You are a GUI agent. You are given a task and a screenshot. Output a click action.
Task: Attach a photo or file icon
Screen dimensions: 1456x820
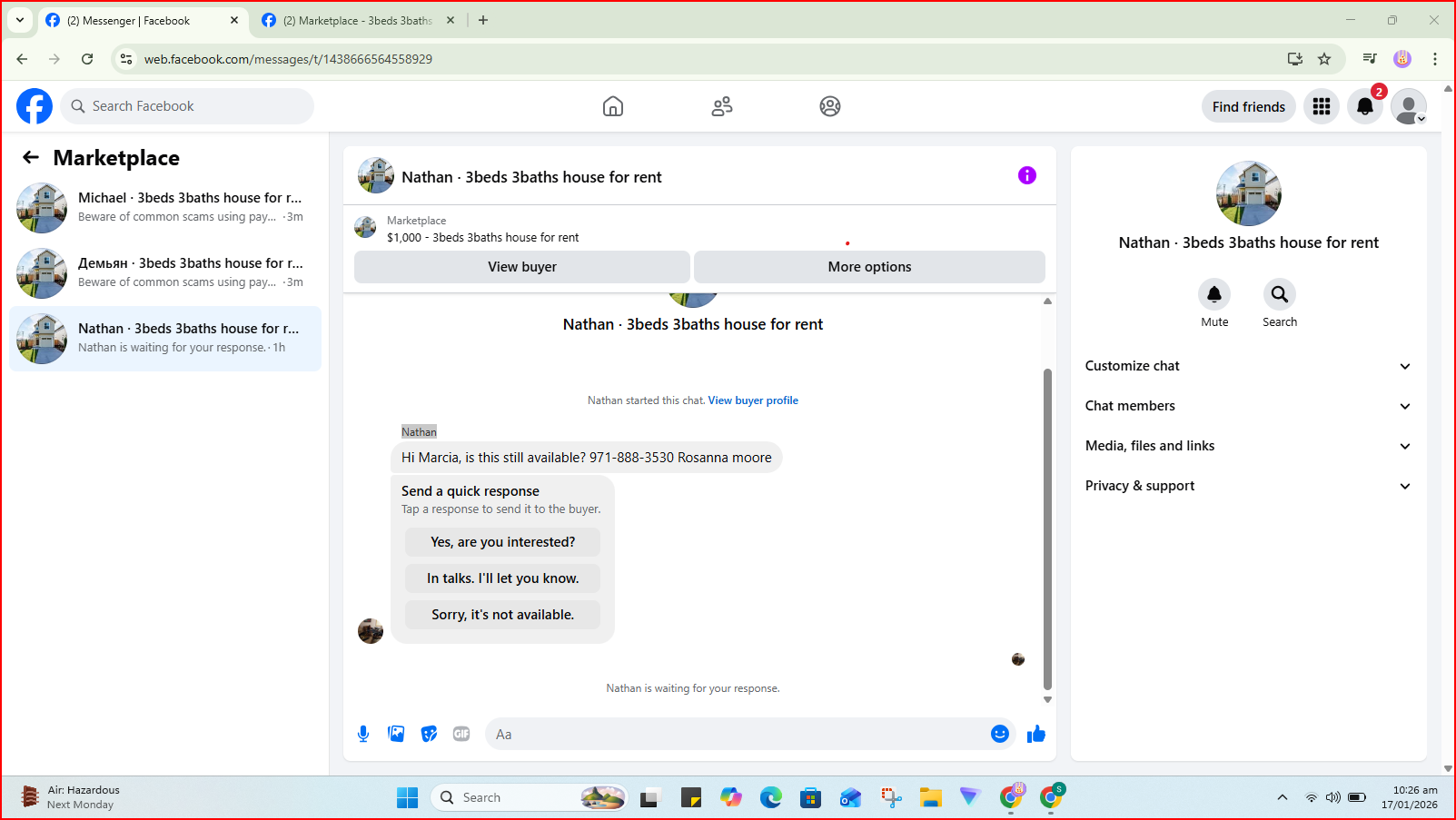(396, 734)
